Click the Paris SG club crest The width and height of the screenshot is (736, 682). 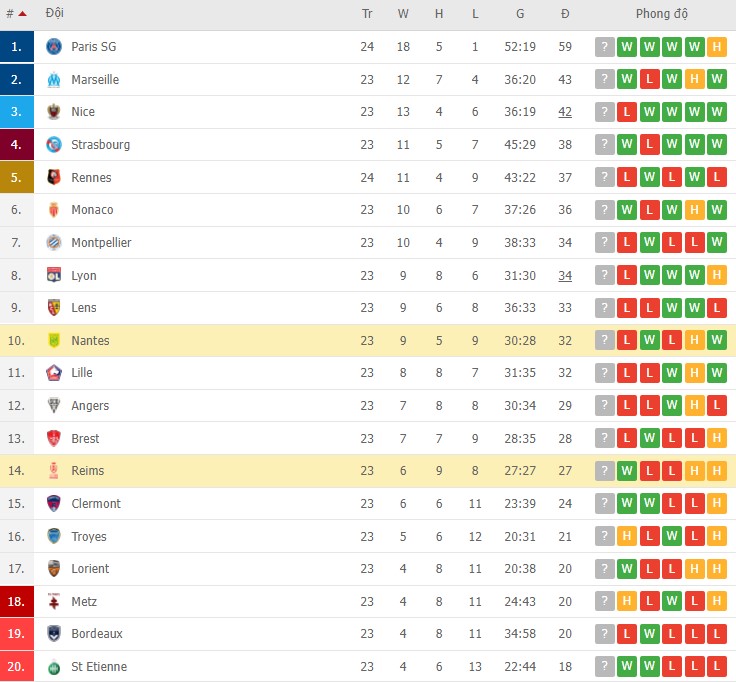click(54, 47)
